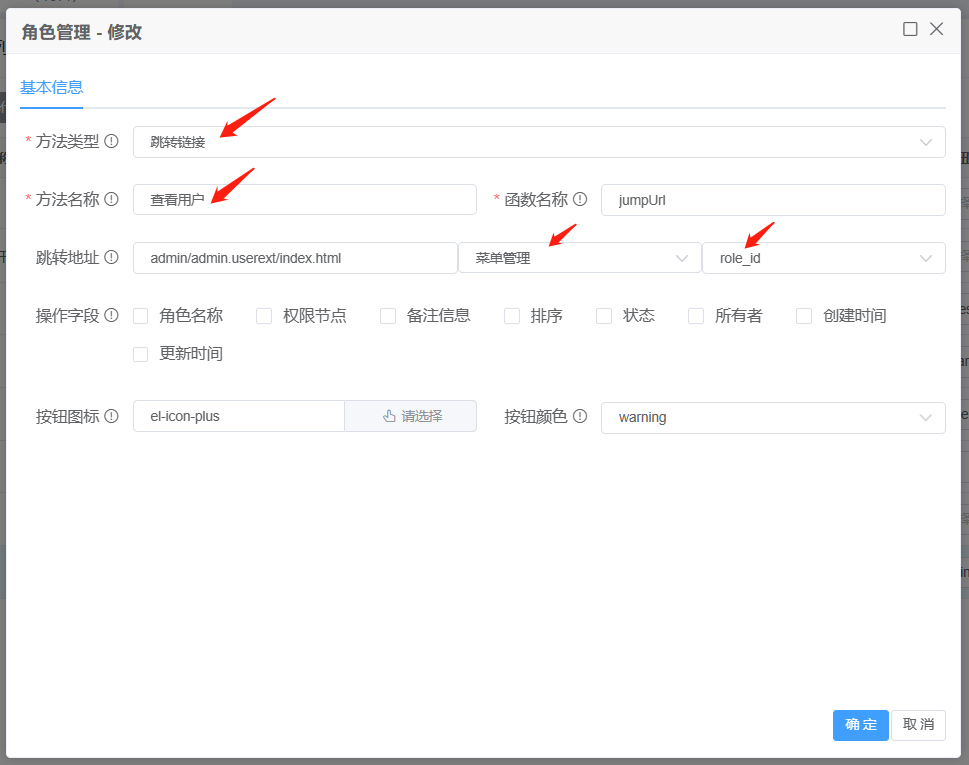Screen dimensions: 969x765
Task: Click the 请选择 icon picker button
Action: 411,416
